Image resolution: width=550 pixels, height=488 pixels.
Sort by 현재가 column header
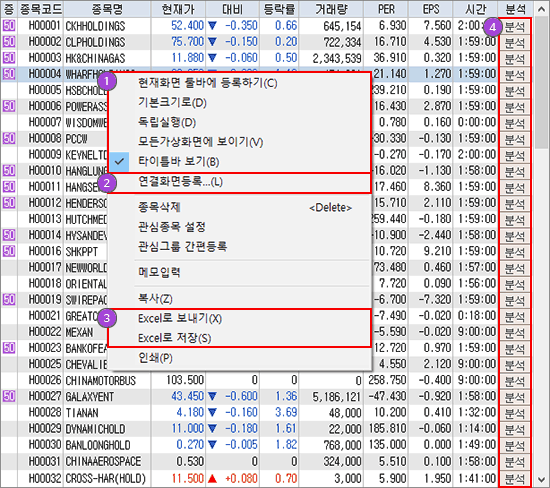click(178, 9)
